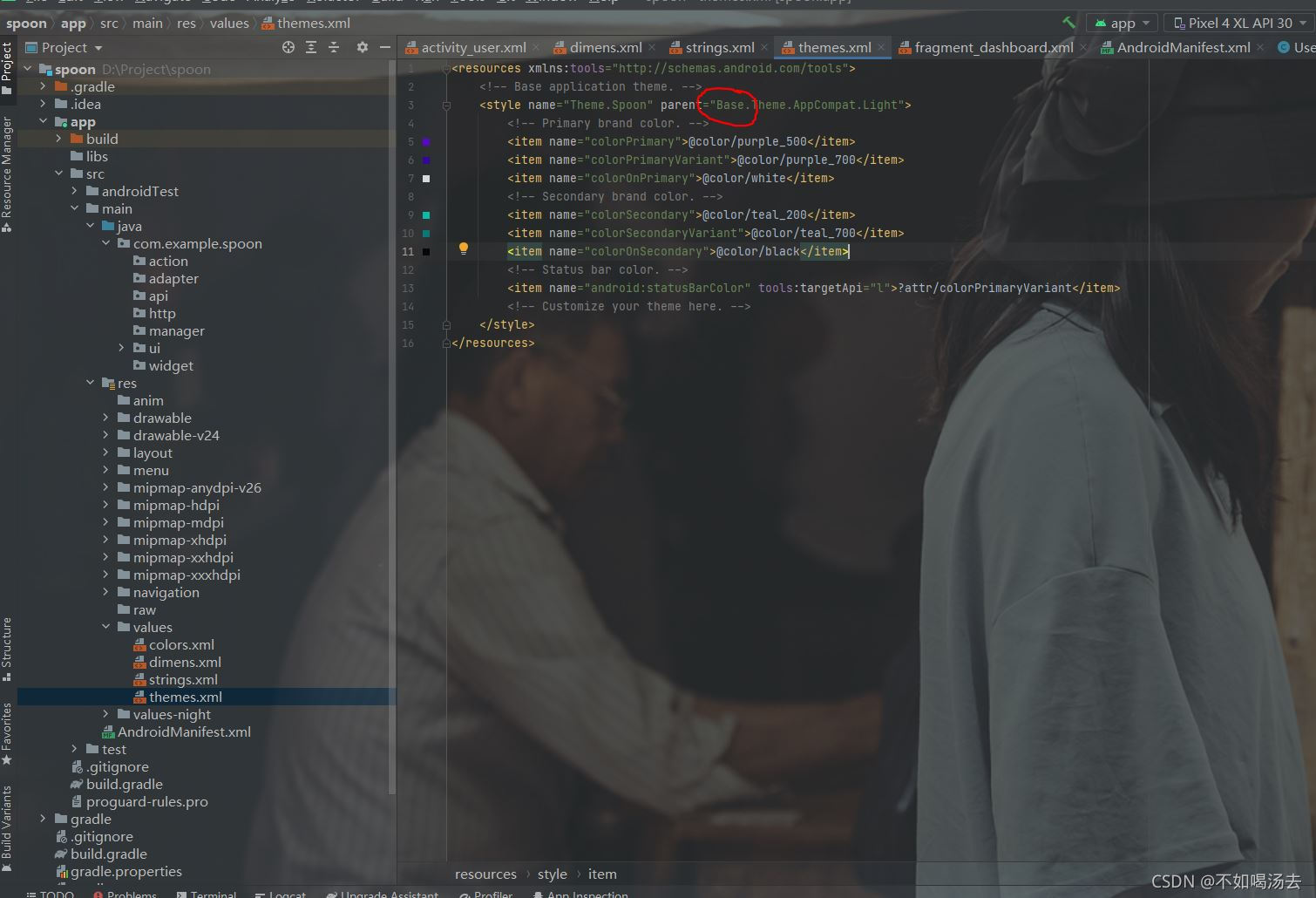
Task: Hide the Project panel with minus icon
Action: point(385,47)
